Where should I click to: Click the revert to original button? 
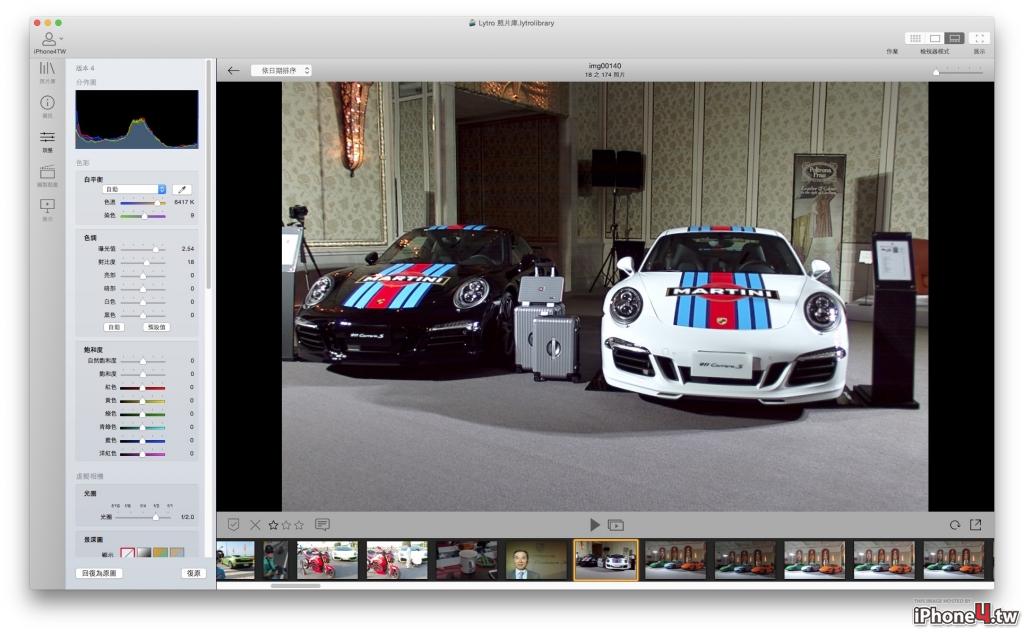99,573
